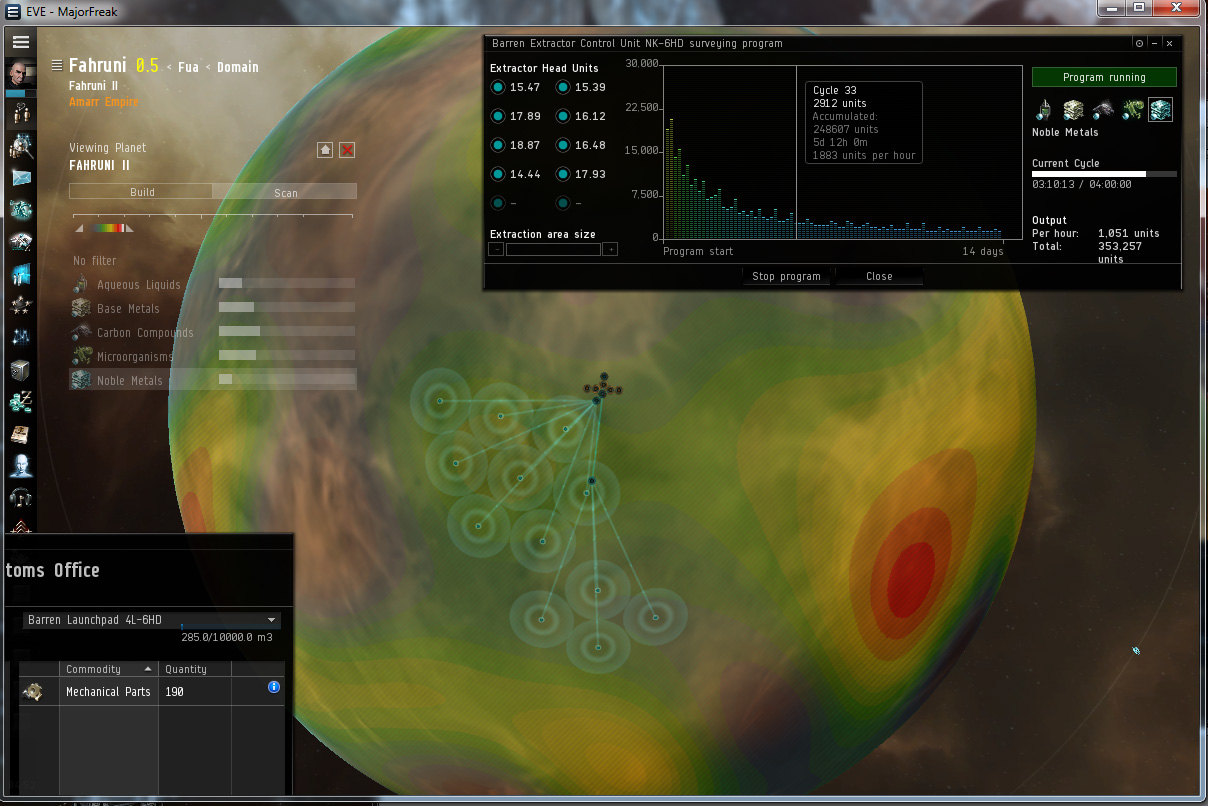Viewport: 1208px width, 806px height.
Task: Open the wallet icon in sidebar
Action: (20, 402)
